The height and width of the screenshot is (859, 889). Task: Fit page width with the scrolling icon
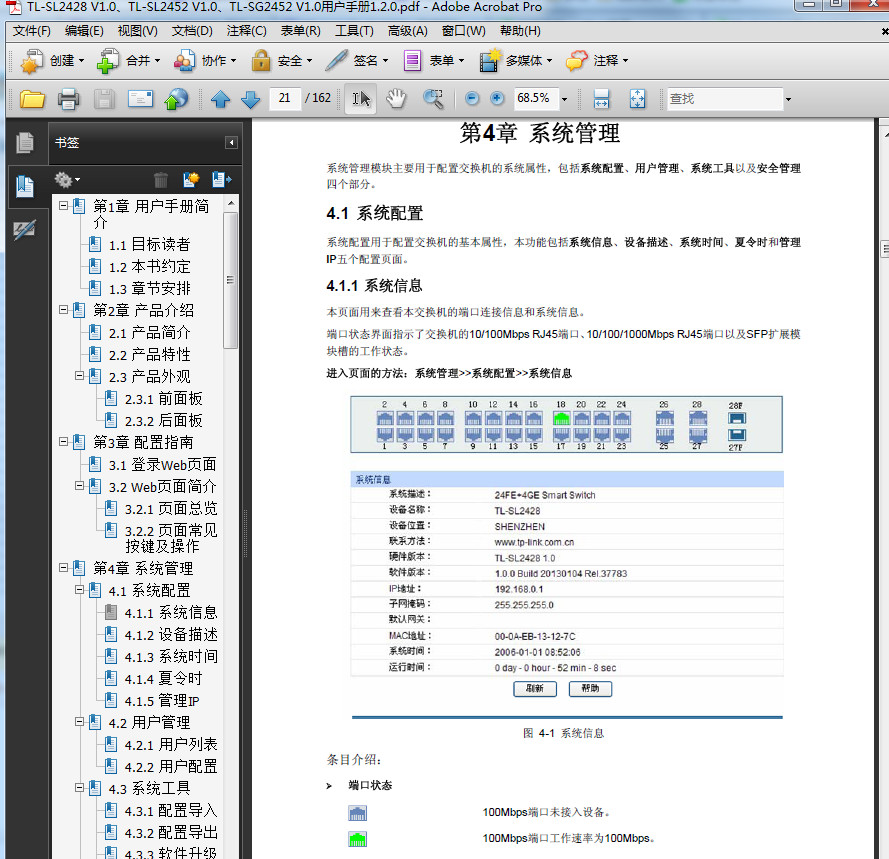point(601,99)
